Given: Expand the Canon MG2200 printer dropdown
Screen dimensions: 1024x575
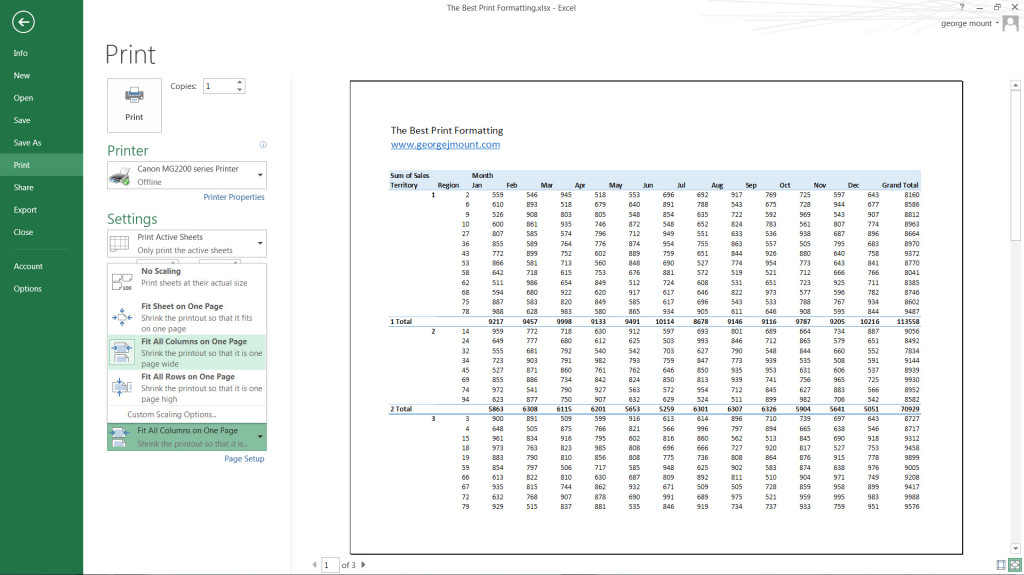Looking at the screenshot, I should coord(260,175).
